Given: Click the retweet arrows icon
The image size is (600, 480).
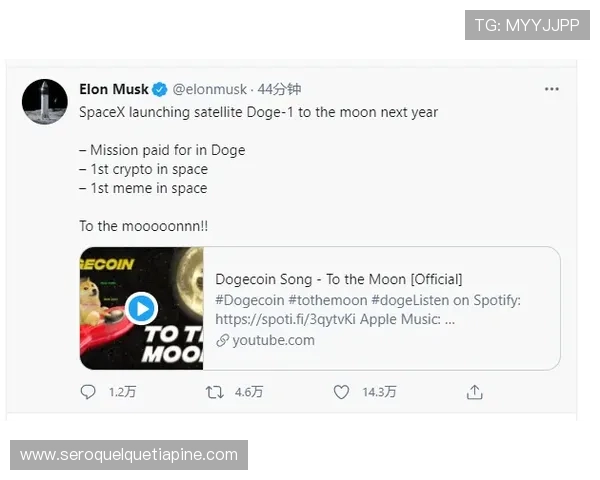Looking at the screenshot, I should coord(215,392).
